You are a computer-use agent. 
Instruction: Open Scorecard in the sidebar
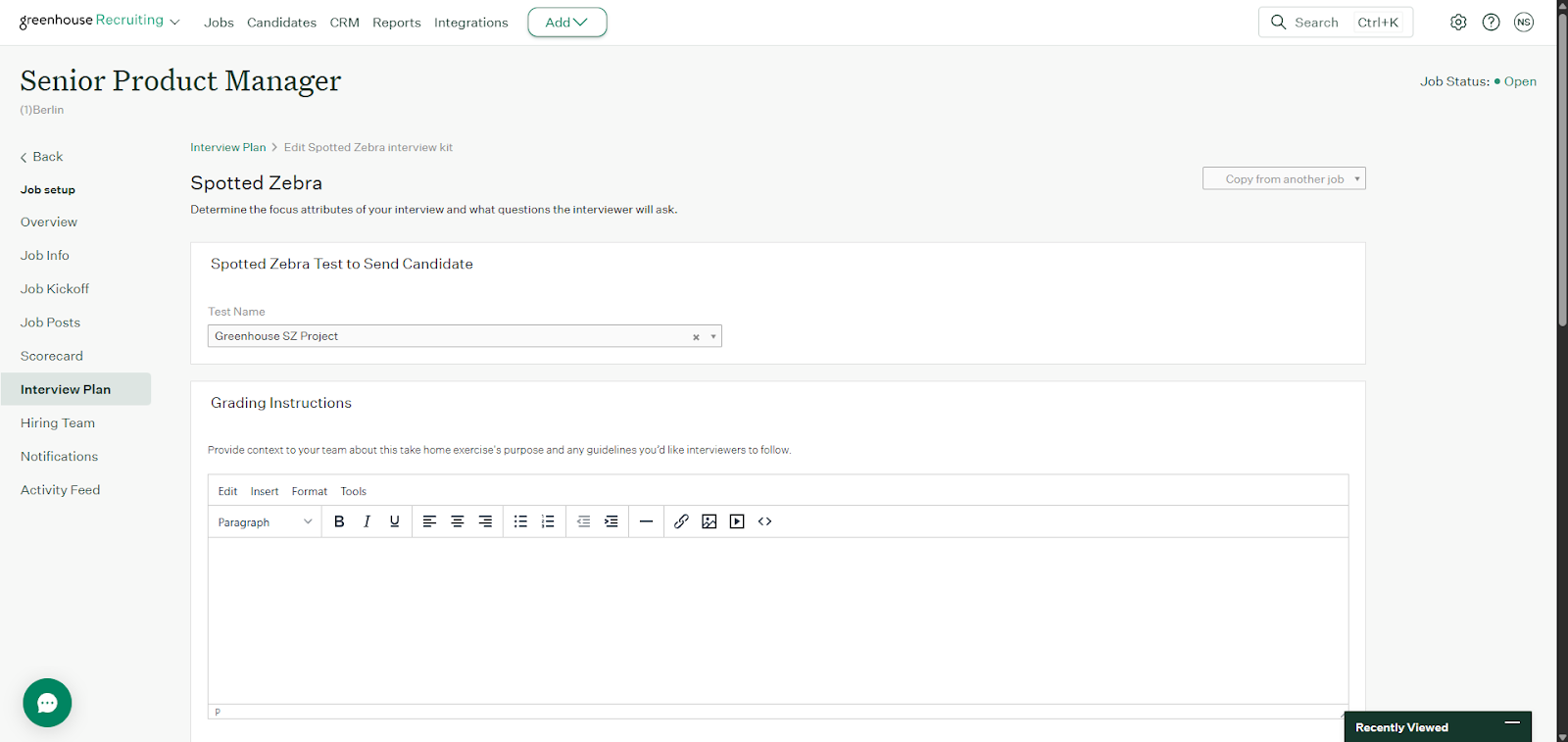pyautogui.click(x=52, y=356)
